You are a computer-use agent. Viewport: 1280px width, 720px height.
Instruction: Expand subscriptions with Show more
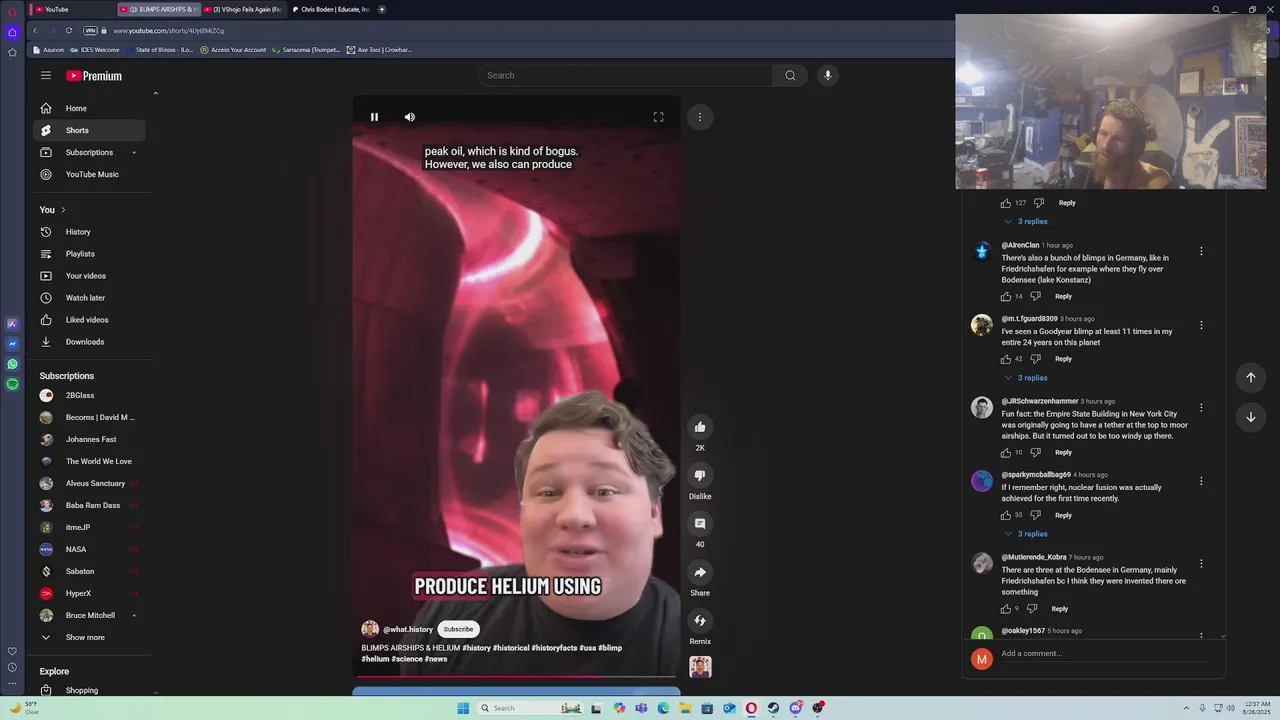tap(89, 637)
